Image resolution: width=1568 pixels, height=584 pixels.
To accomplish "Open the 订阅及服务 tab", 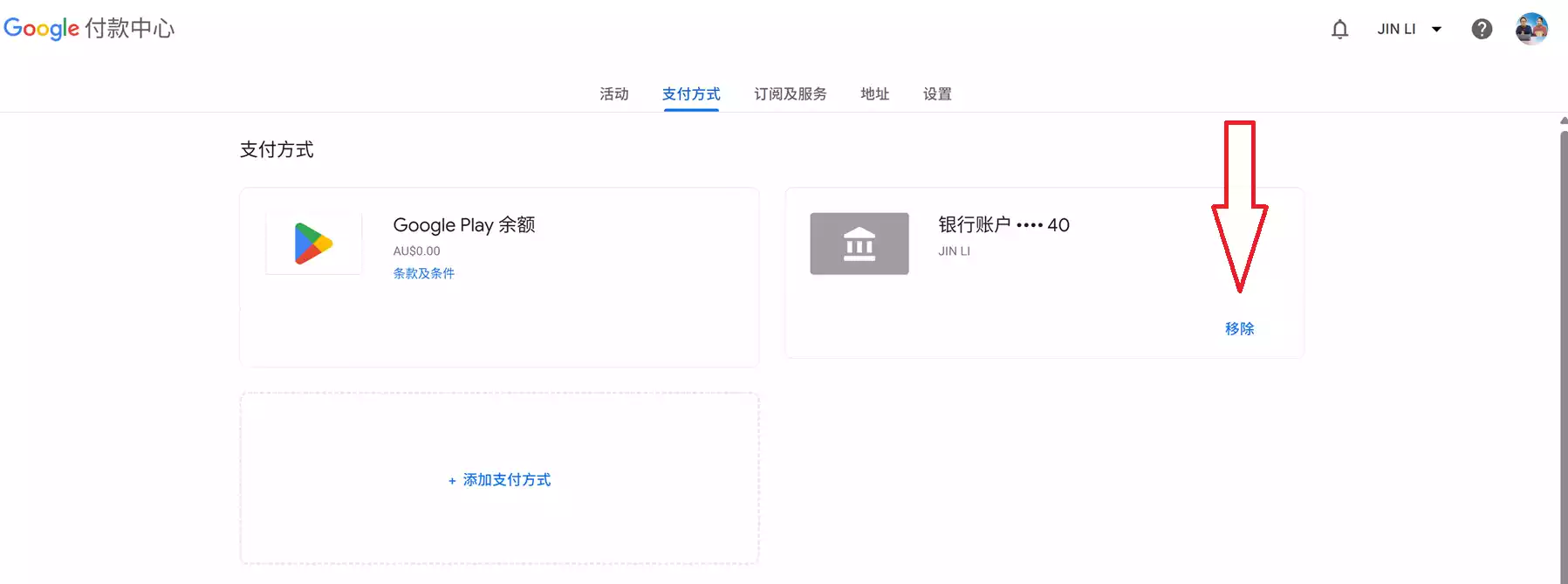I will [790, 93].
